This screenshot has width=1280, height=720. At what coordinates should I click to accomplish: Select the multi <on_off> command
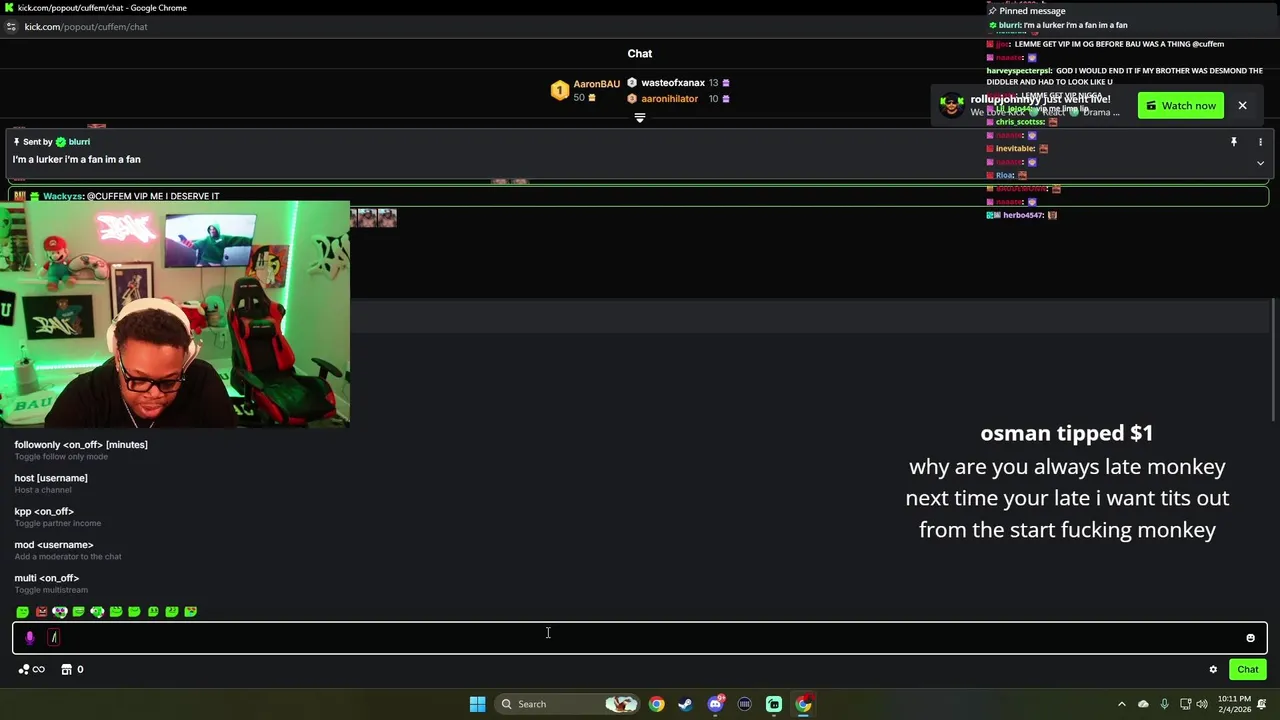(51, 583)
